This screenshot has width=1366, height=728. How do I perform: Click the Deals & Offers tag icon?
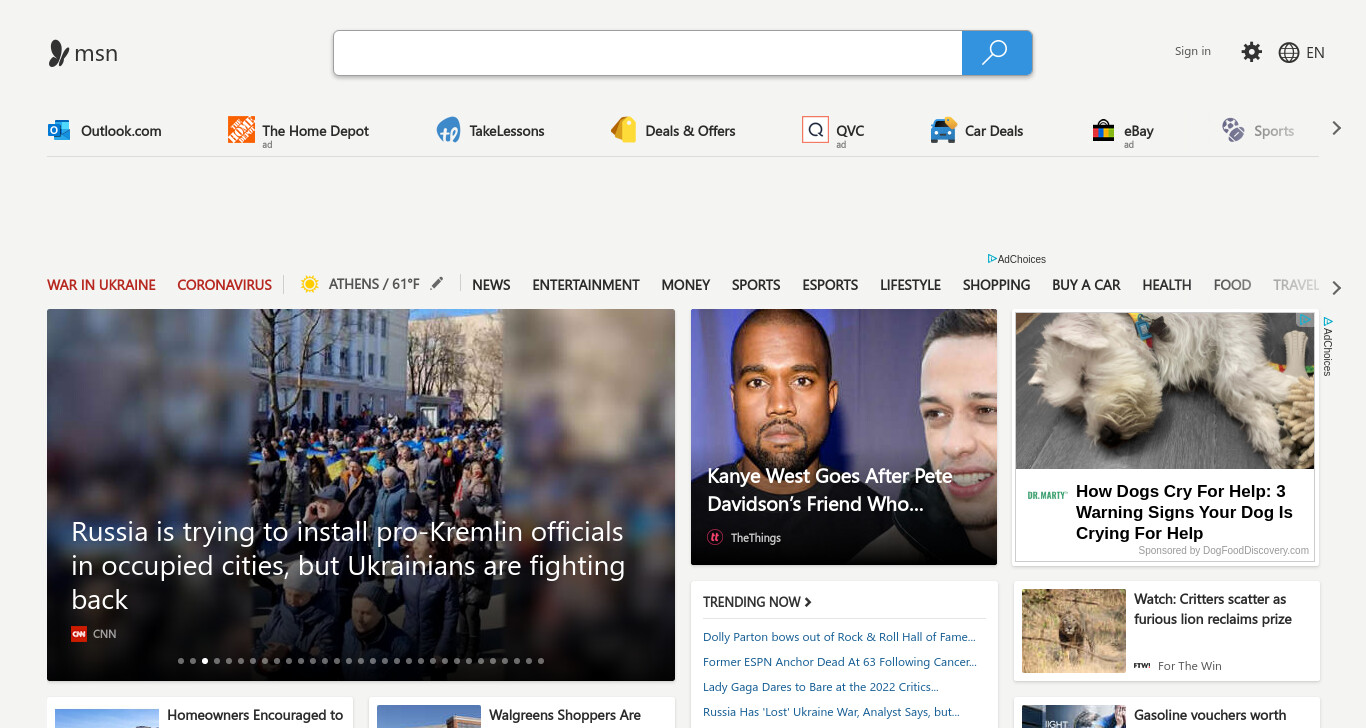point(624,130)
